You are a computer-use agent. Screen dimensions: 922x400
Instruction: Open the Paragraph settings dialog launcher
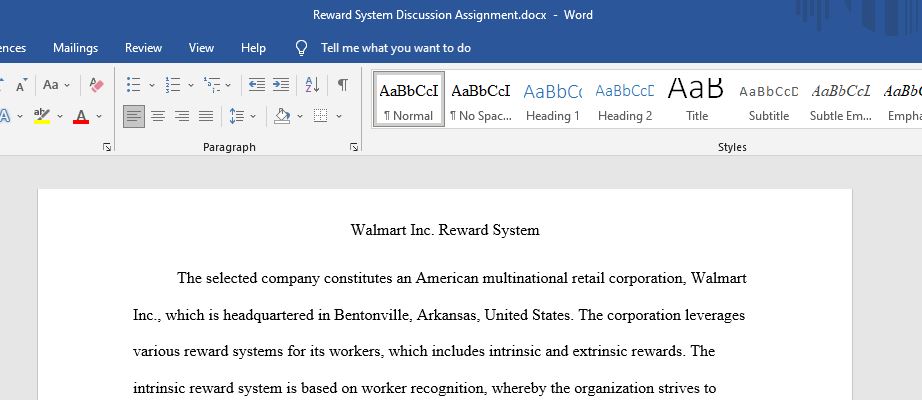(354, 147)
